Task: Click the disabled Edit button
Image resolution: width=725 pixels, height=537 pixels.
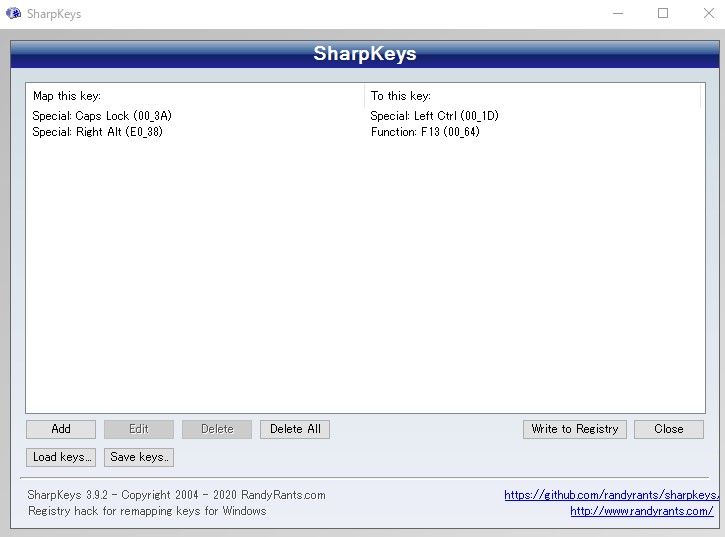Action: tap(139, 429)
